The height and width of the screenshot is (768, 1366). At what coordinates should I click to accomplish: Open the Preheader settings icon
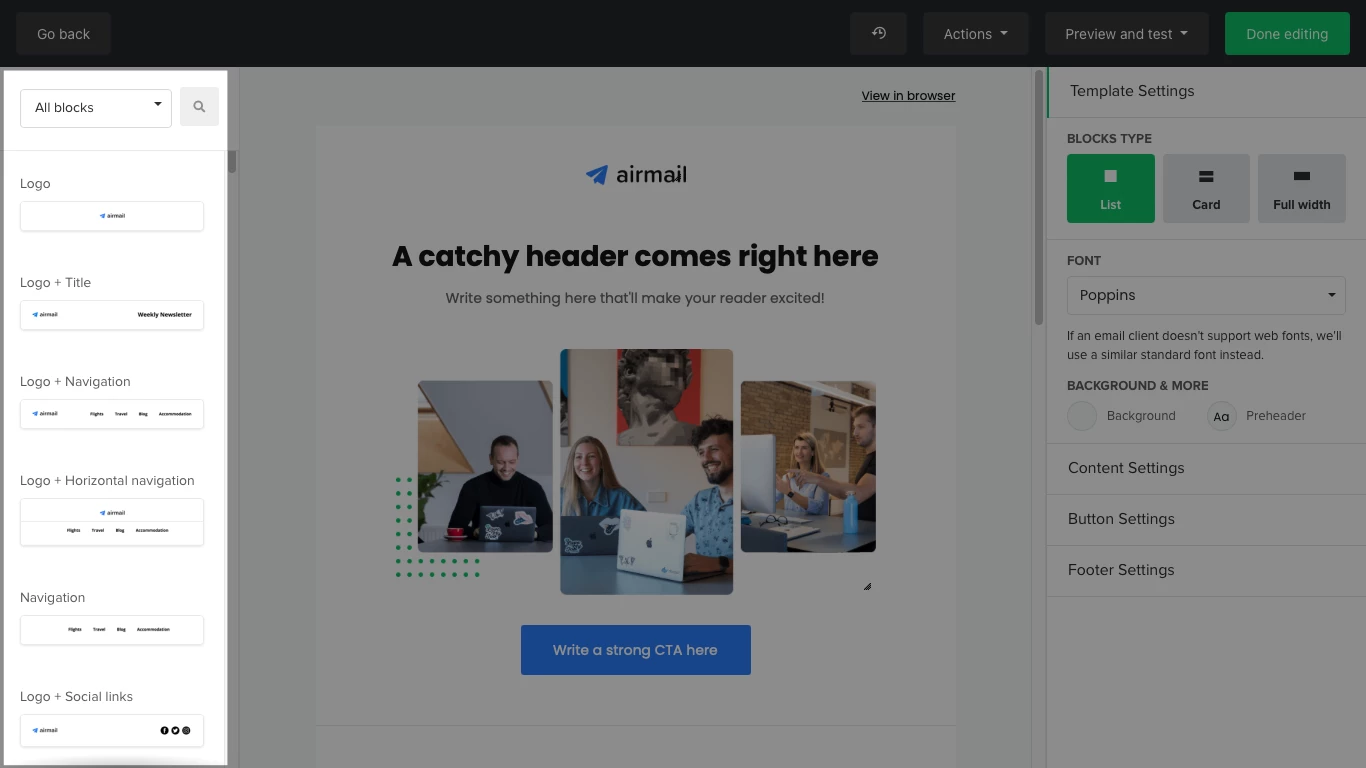point(1221,416)
